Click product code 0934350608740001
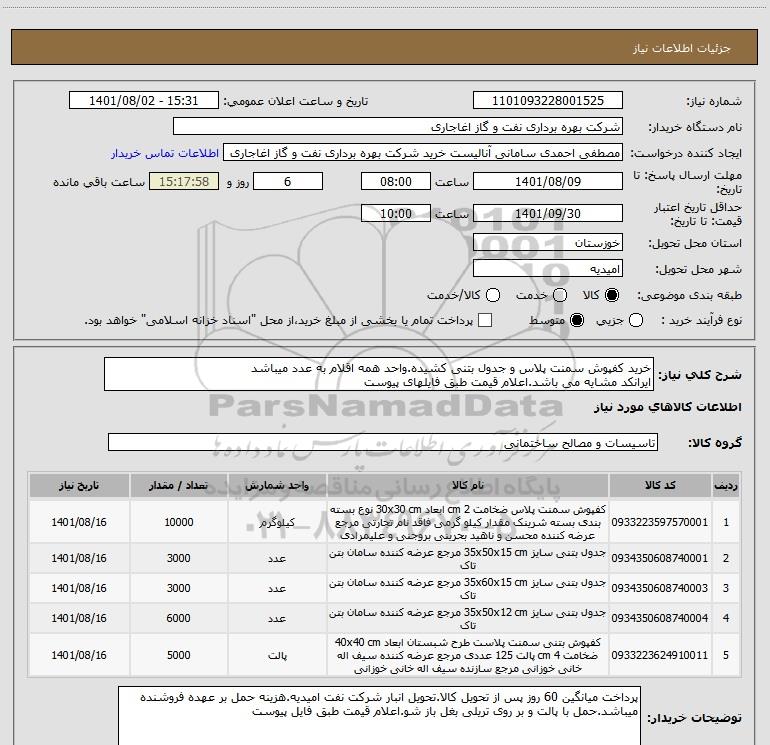Image resolution: width=770 pixels, height=745 pixels. 660,558
